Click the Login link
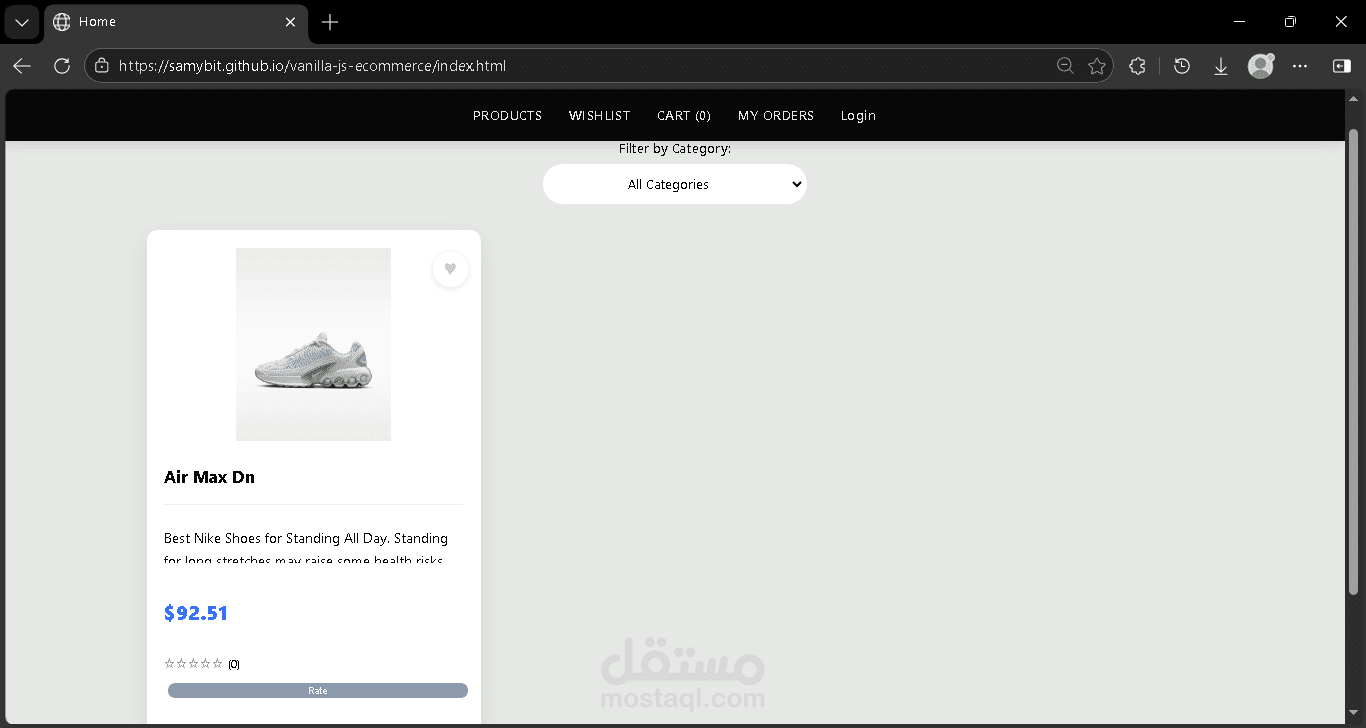This screenshot has width=1366, height=728. pyautogui.click(x=858, y=115)
